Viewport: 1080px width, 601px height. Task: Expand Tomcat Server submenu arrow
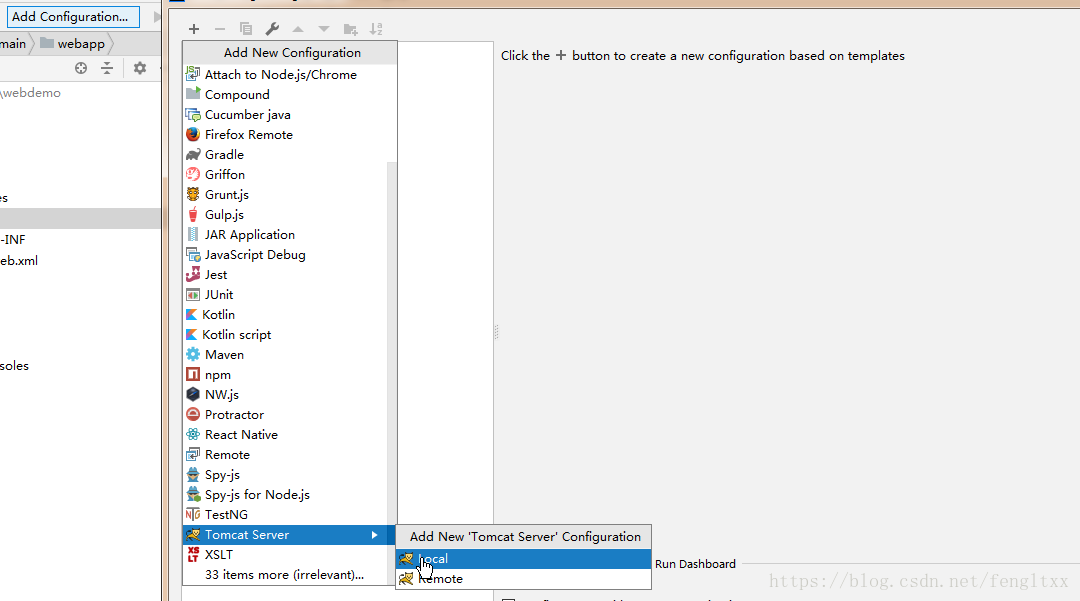(x=374, y=535)
